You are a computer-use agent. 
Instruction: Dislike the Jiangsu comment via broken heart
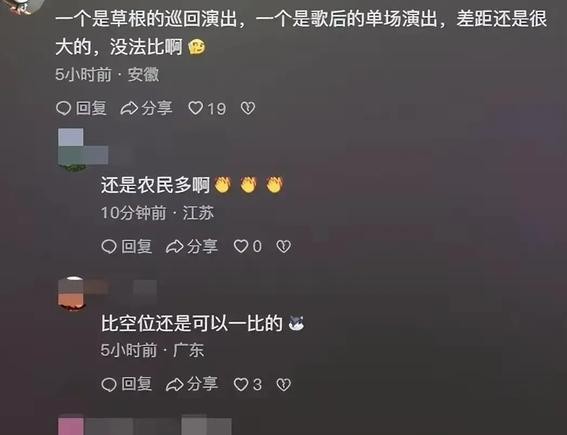click(x=284, y=247)
